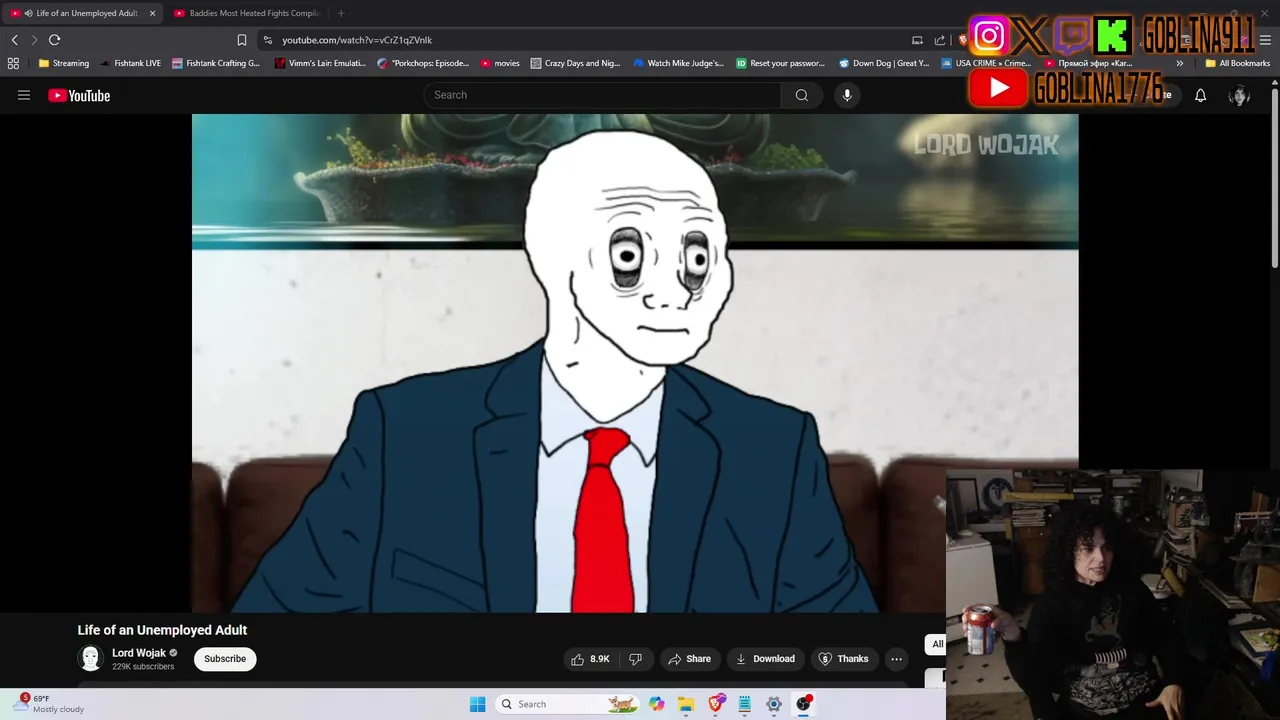
Task: Open the Fishtank Crafting G... bookmark
Action: (x=216, y=63)
